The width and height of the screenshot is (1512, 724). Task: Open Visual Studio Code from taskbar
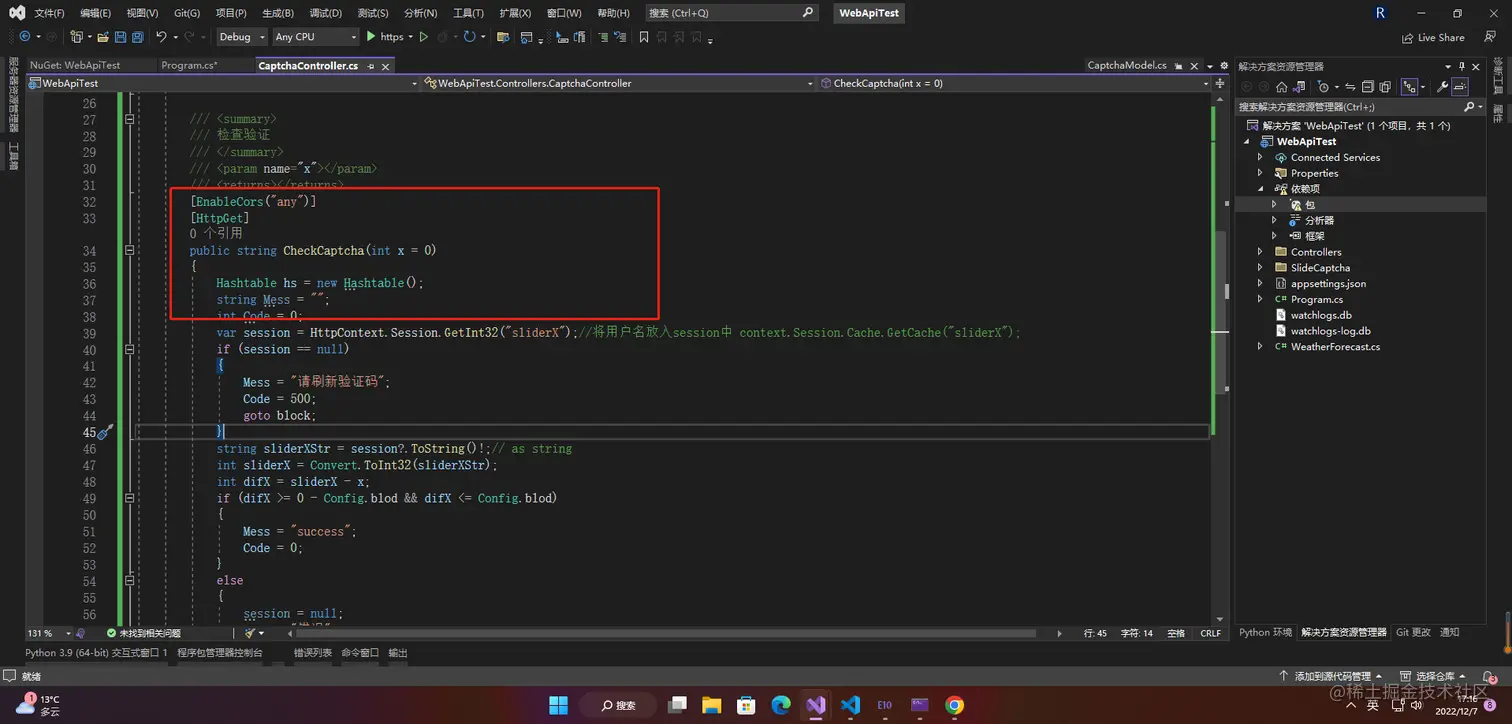point(851,704)
